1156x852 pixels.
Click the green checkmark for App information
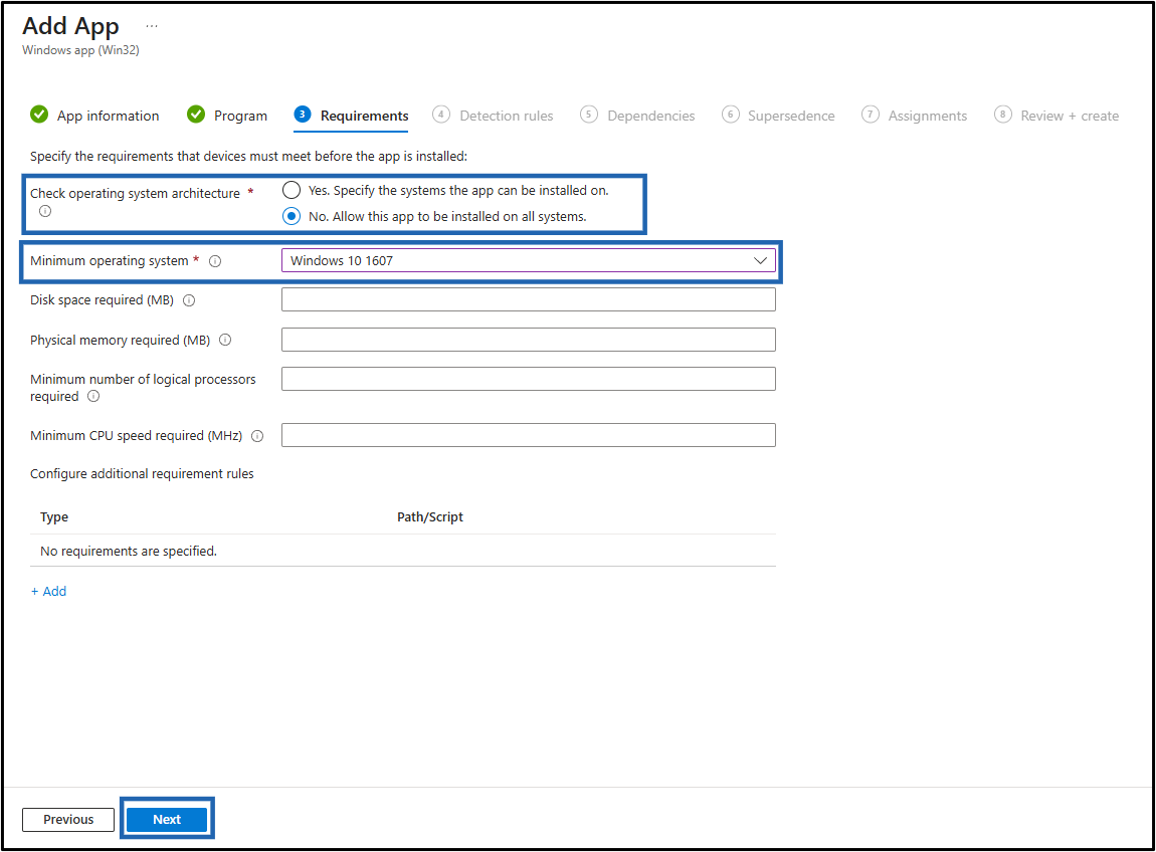[39, 114]
